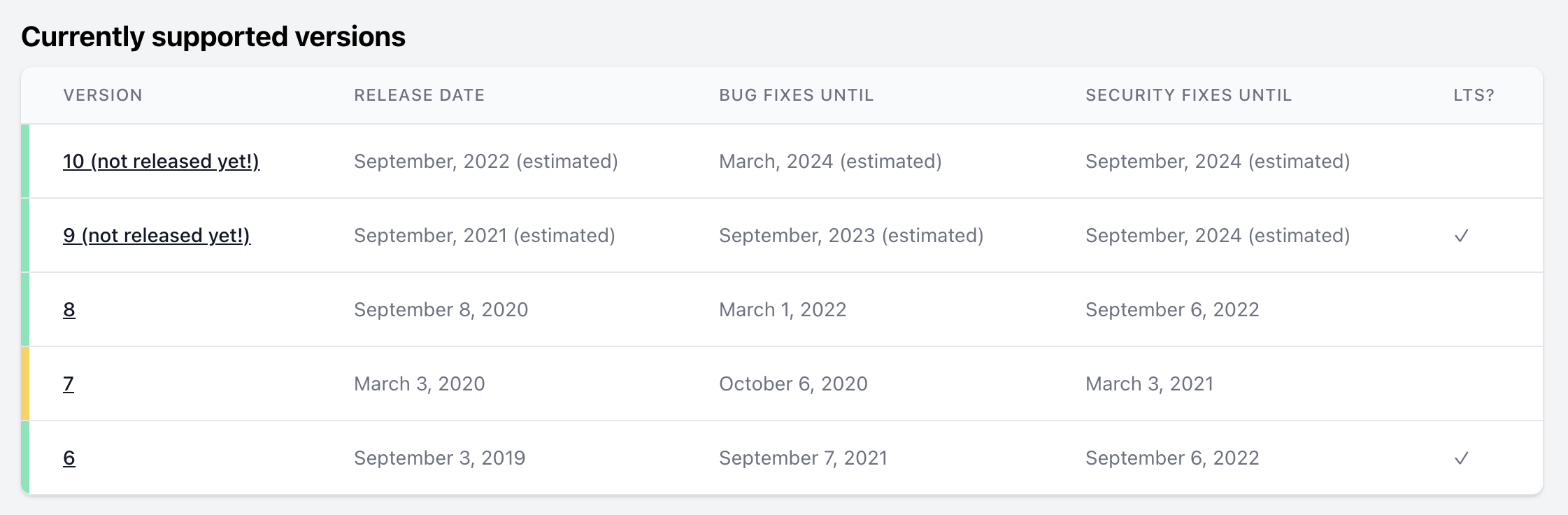The image size is (1568, 515).
Task: Open details for version 7
Action: pos(69,383)
